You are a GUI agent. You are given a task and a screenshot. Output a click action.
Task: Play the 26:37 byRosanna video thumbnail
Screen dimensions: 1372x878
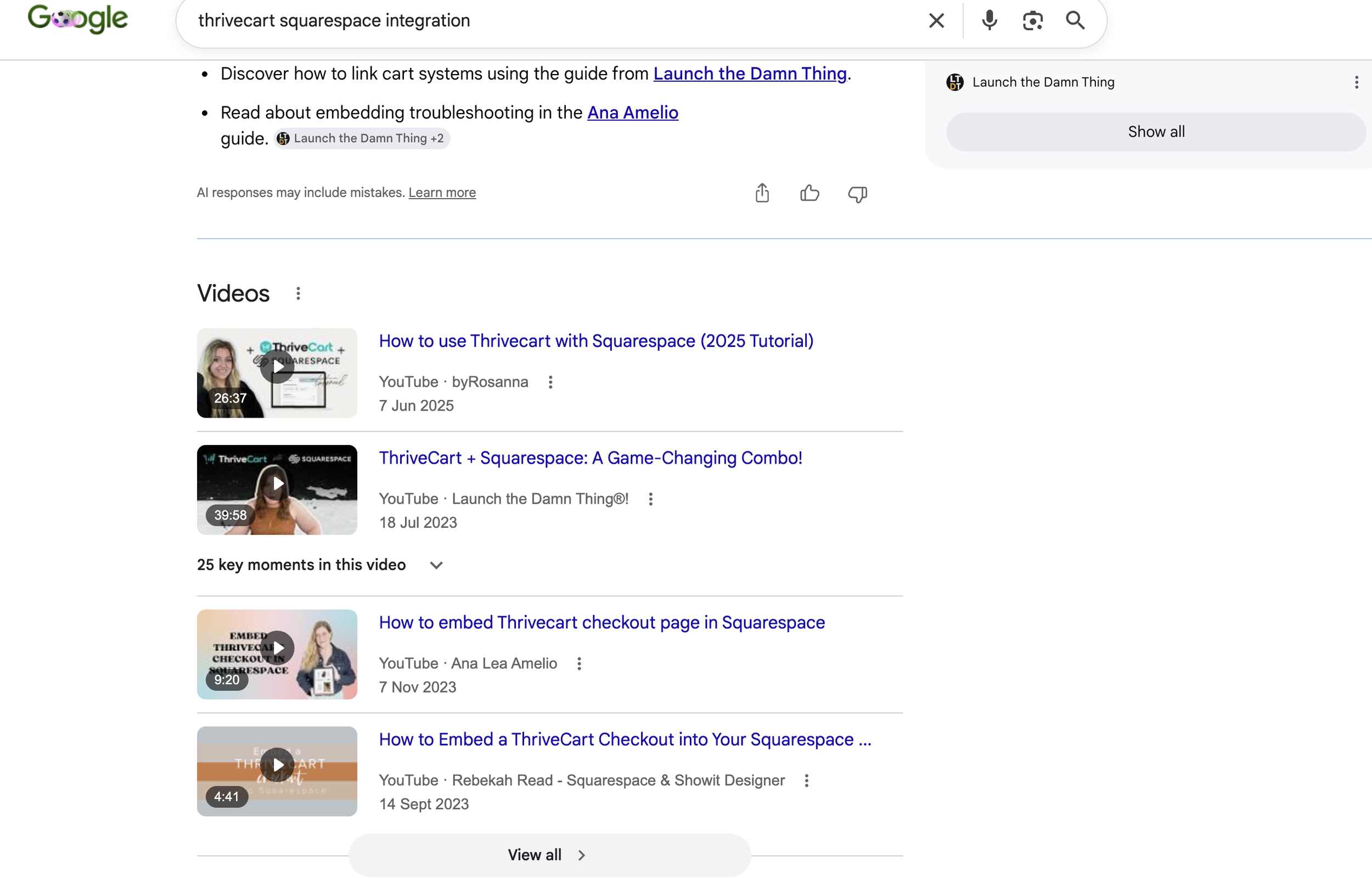point(277,373)
